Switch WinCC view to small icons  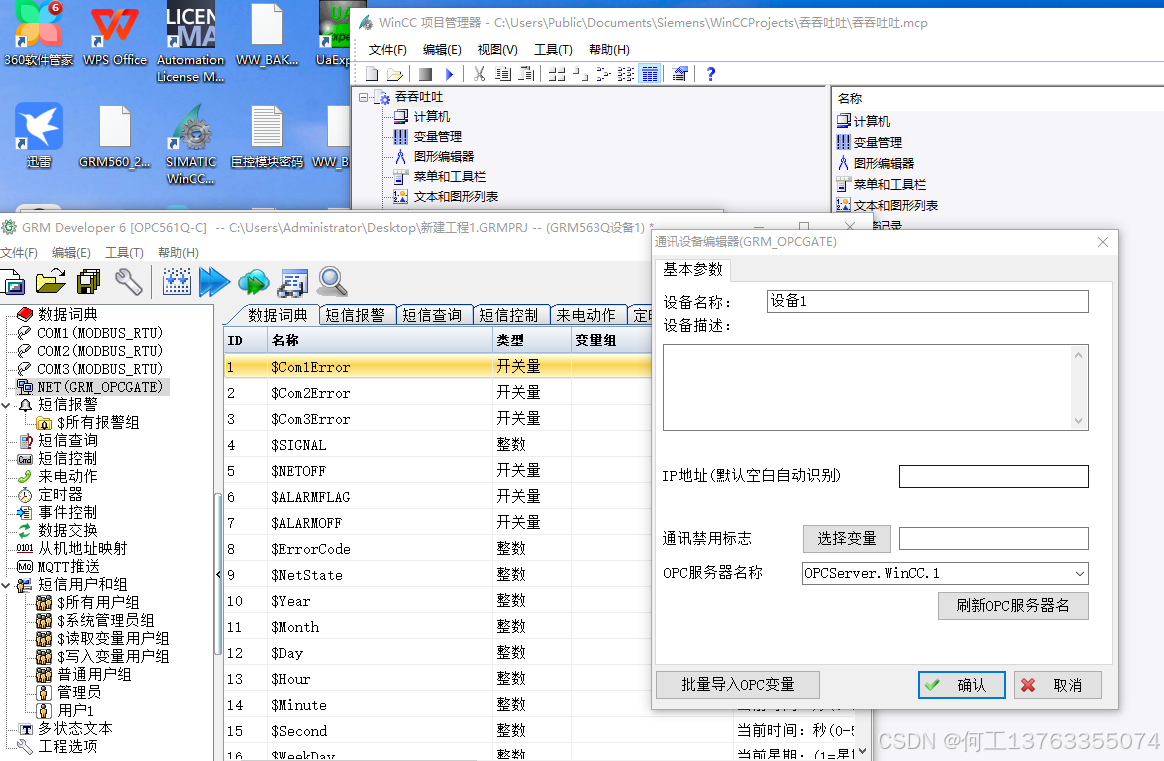[x=581, y=74]
